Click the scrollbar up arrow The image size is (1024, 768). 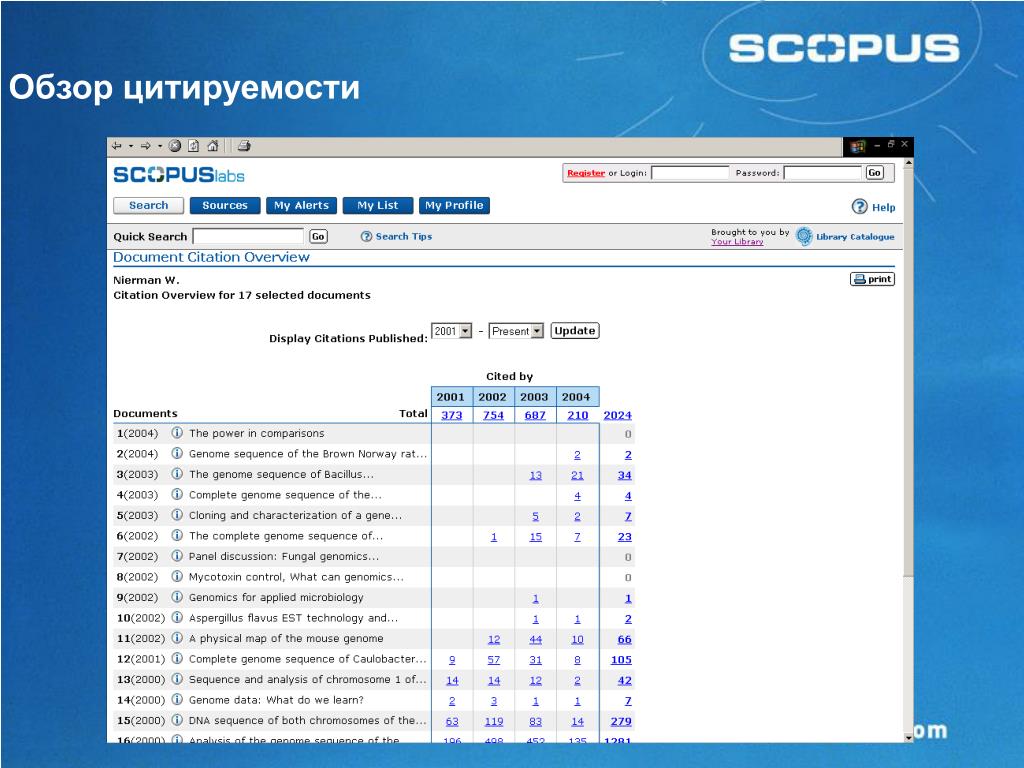[908, 163]
